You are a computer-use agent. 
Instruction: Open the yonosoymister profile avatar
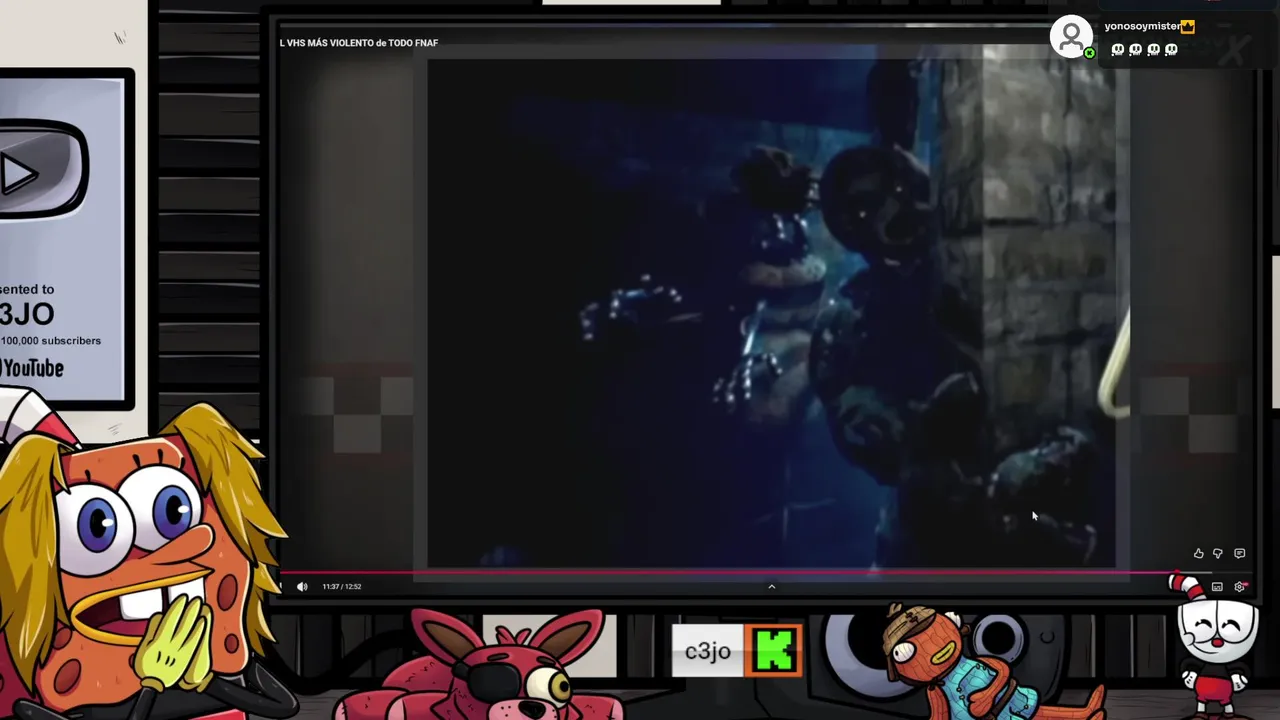(1071, 37)
